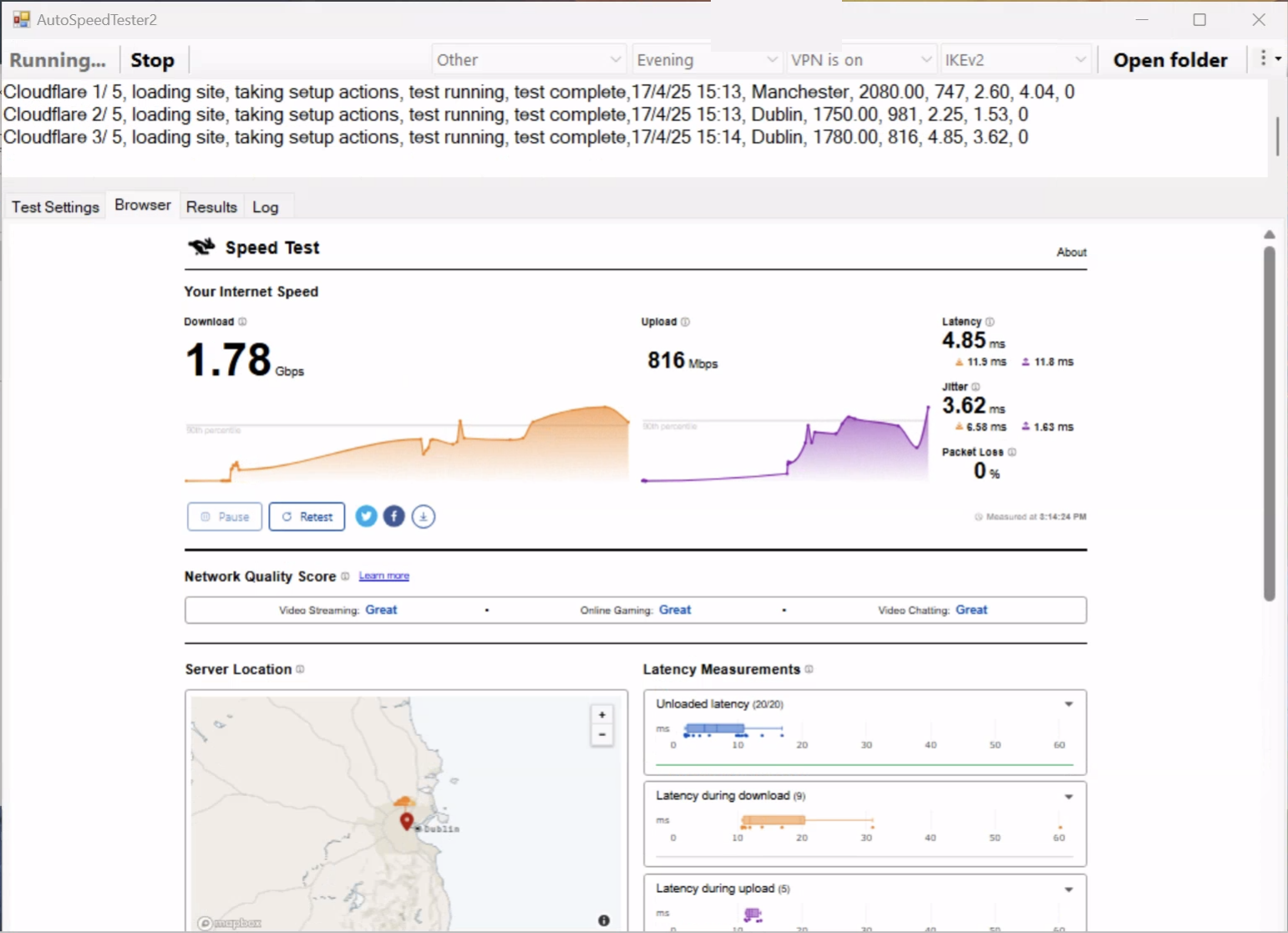Open the Evening time-of-day dropdown

(707, 59)
